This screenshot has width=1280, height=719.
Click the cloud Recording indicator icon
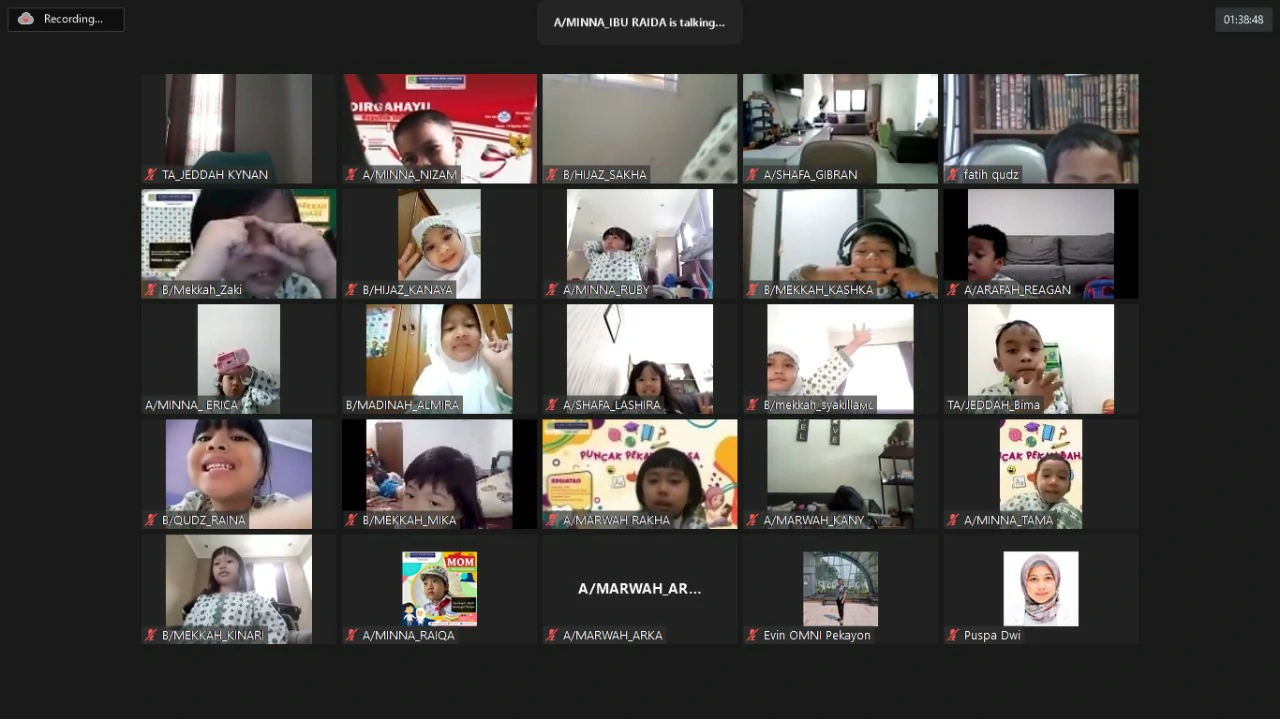click(x=26, y=19)
